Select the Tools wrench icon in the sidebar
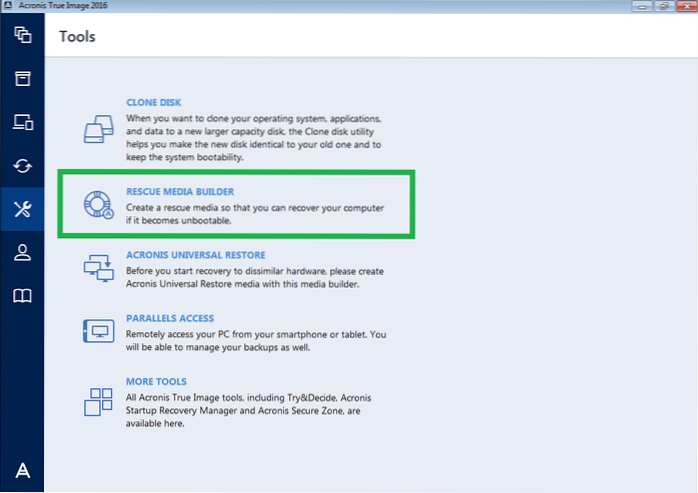The image size is (698, 493). click(22, 209)
